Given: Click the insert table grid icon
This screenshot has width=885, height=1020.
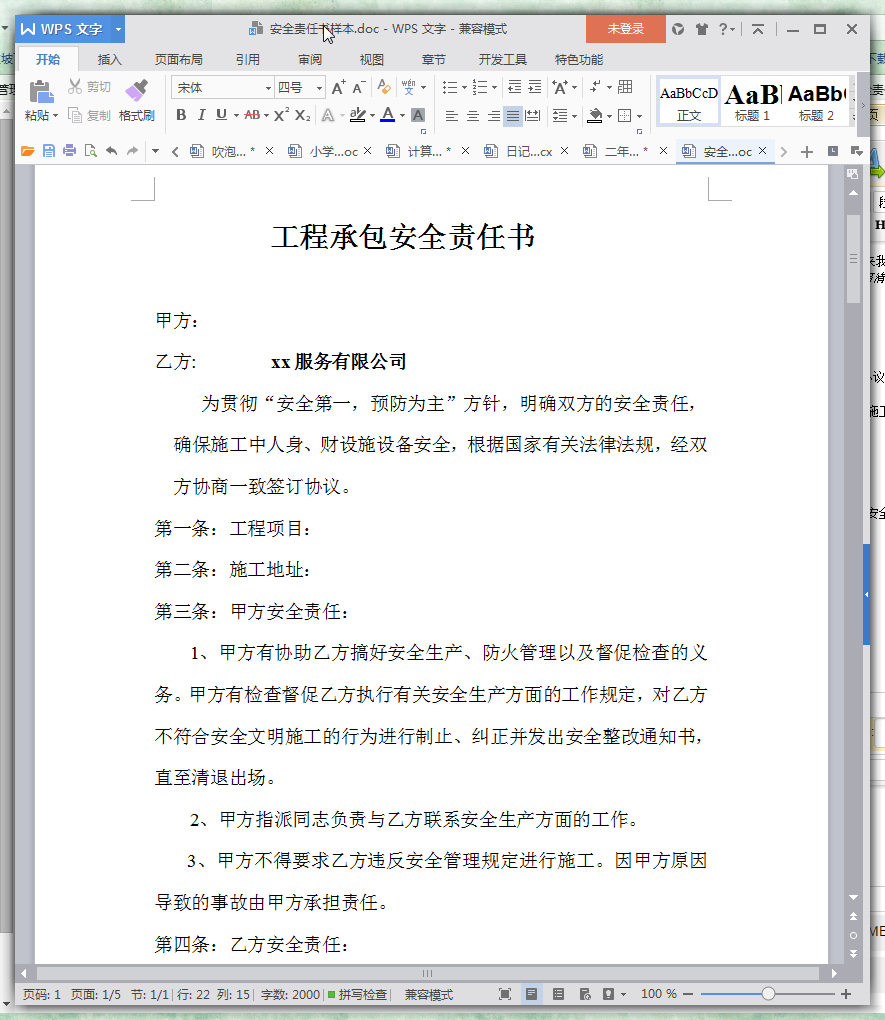Looking at the screenshot, I should coord(625,87).
